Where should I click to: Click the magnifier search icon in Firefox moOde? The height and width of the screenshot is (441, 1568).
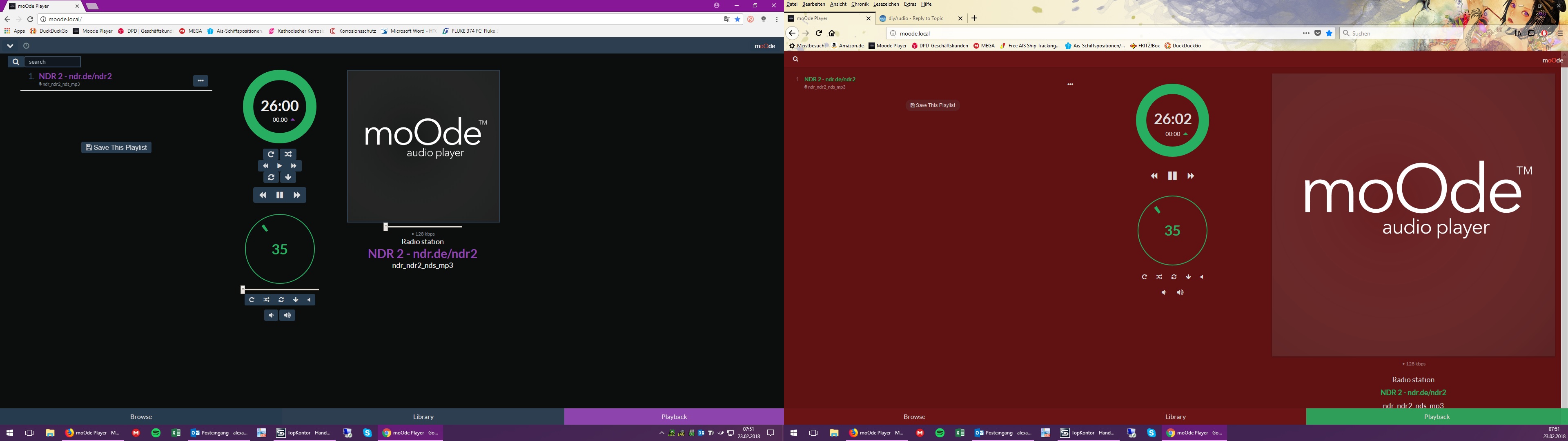click(795, 59)
